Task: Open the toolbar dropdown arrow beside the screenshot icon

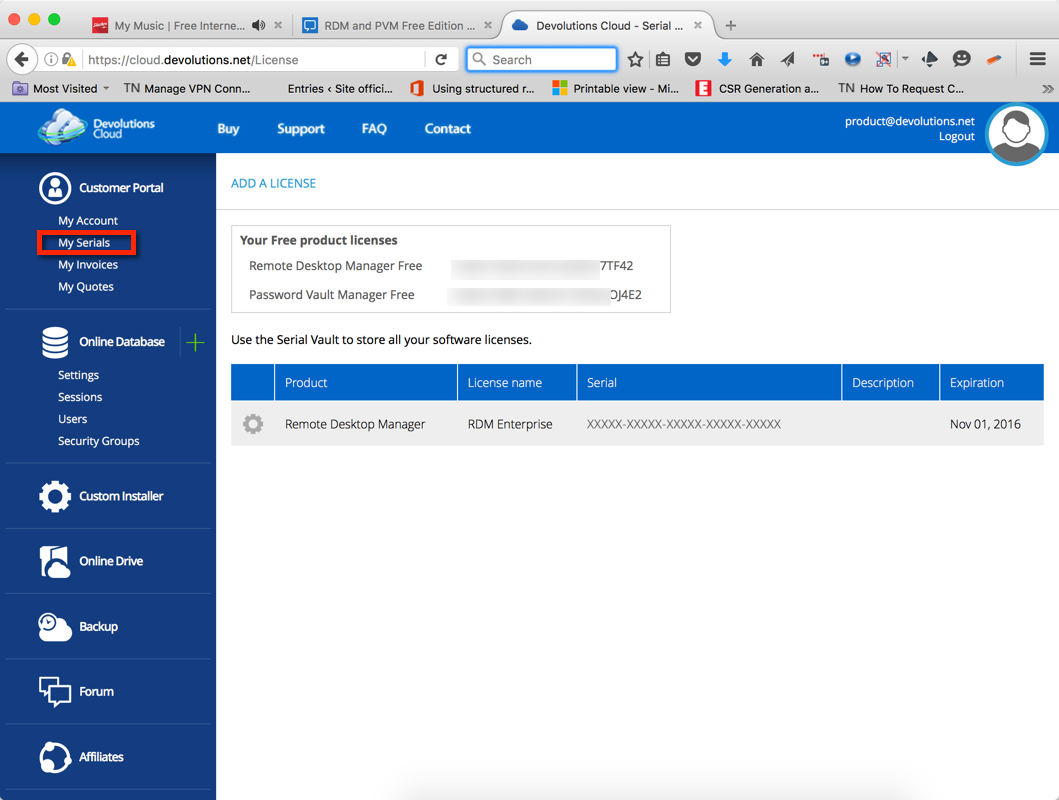Action: (905, 59)
